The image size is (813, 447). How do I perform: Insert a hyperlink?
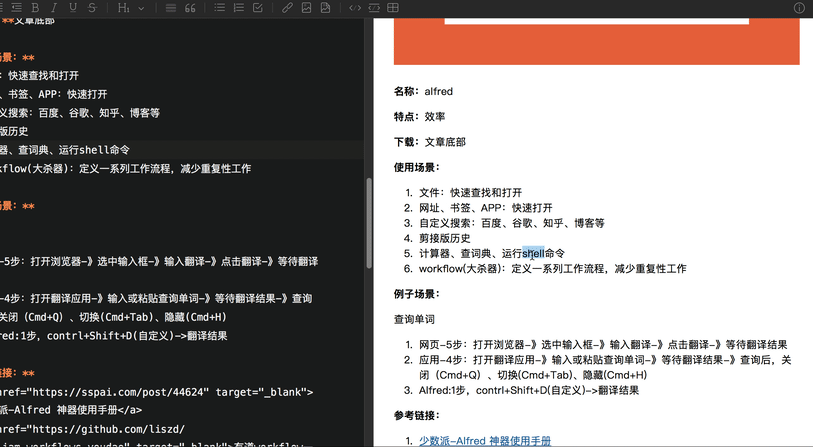coord(287,7)
